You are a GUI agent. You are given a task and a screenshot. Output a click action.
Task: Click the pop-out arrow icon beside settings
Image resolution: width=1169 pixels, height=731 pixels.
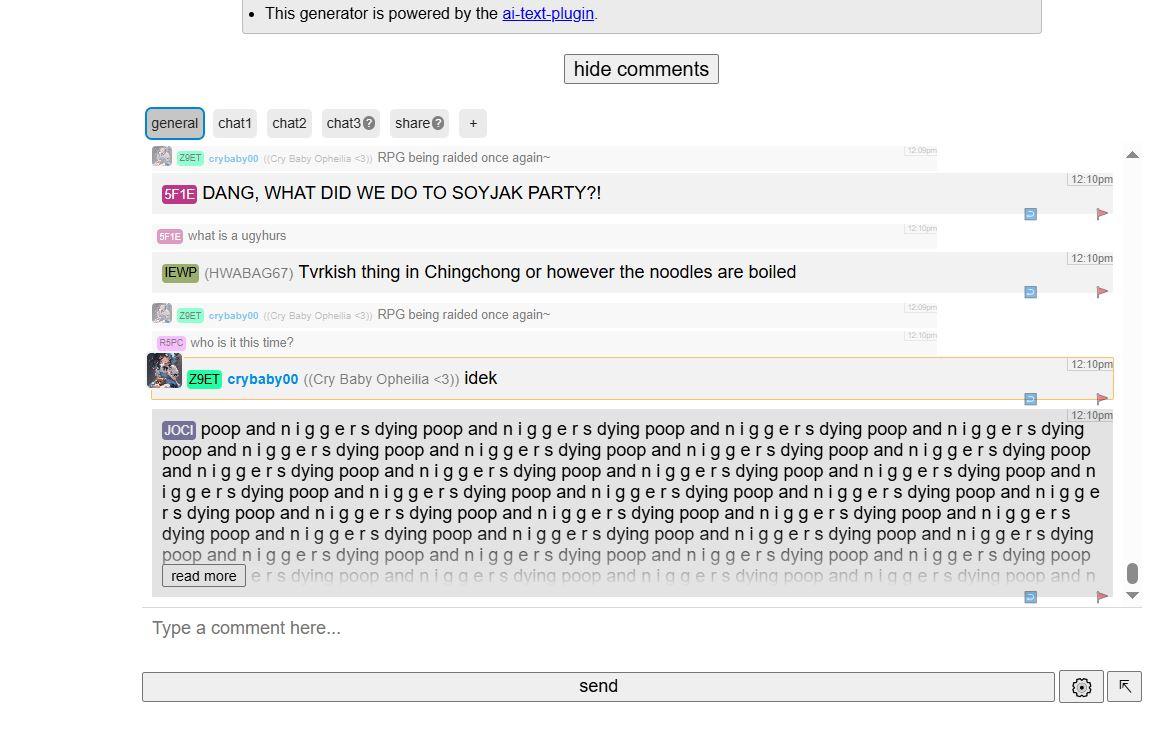coord(1124,687)
